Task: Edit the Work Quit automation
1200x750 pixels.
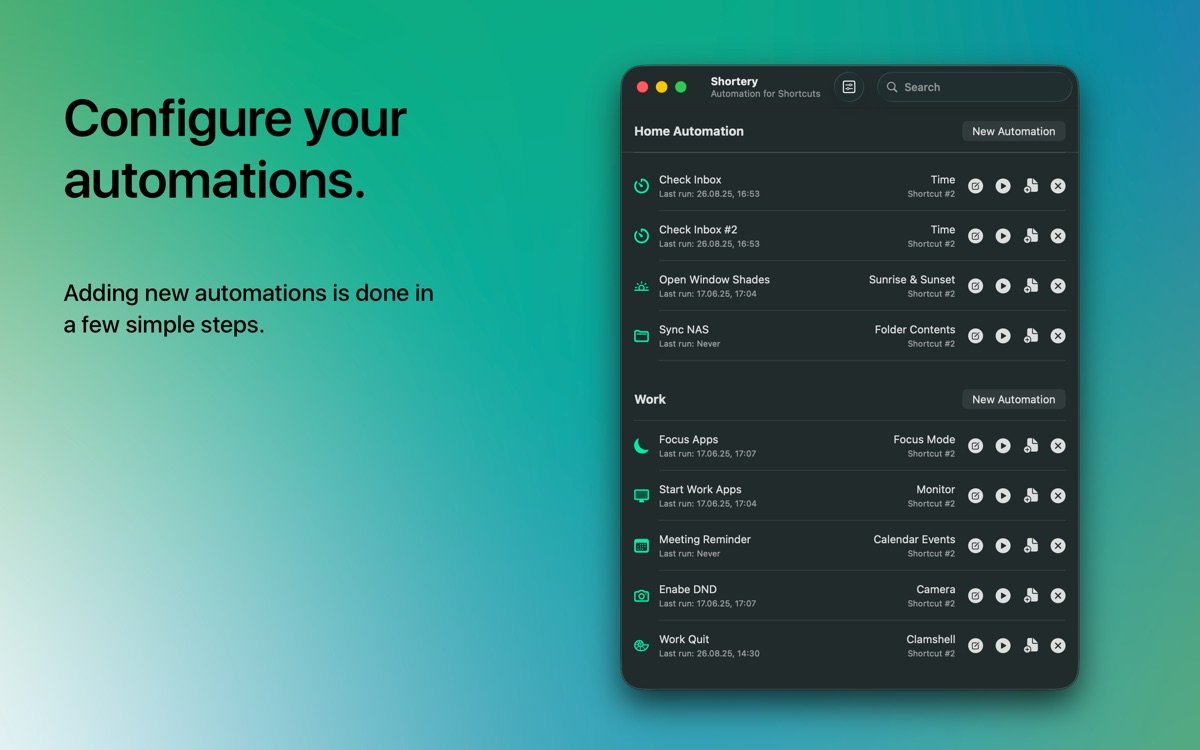Action: (975, 646)
